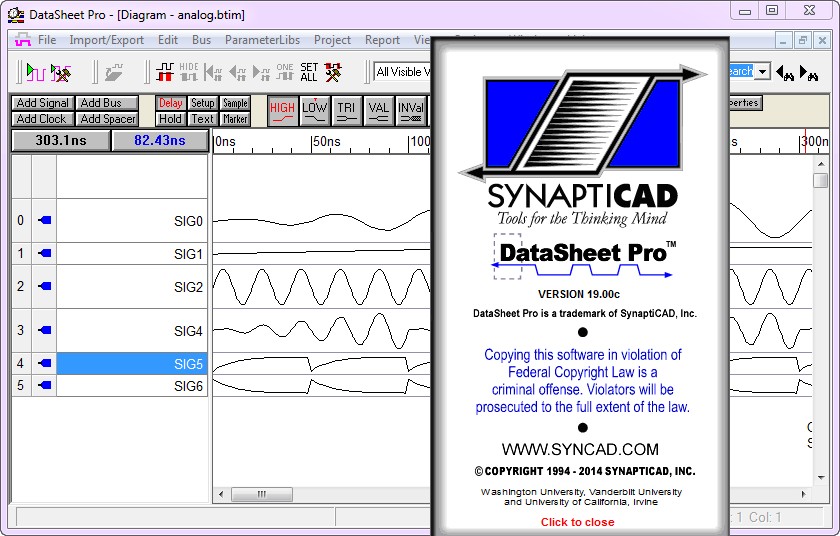840x536 pixels.
Task: Enable Delay parameter mode
Action: (170, 103)
